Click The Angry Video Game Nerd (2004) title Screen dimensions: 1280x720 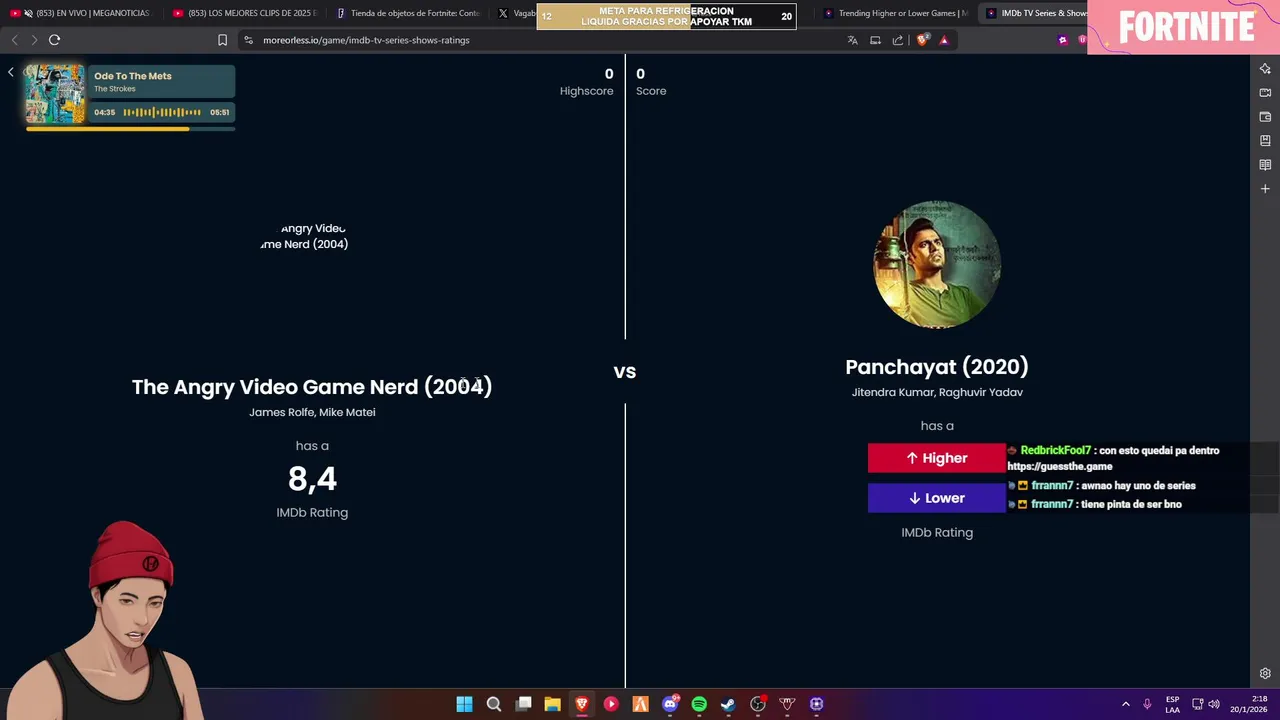coord(312,387)
